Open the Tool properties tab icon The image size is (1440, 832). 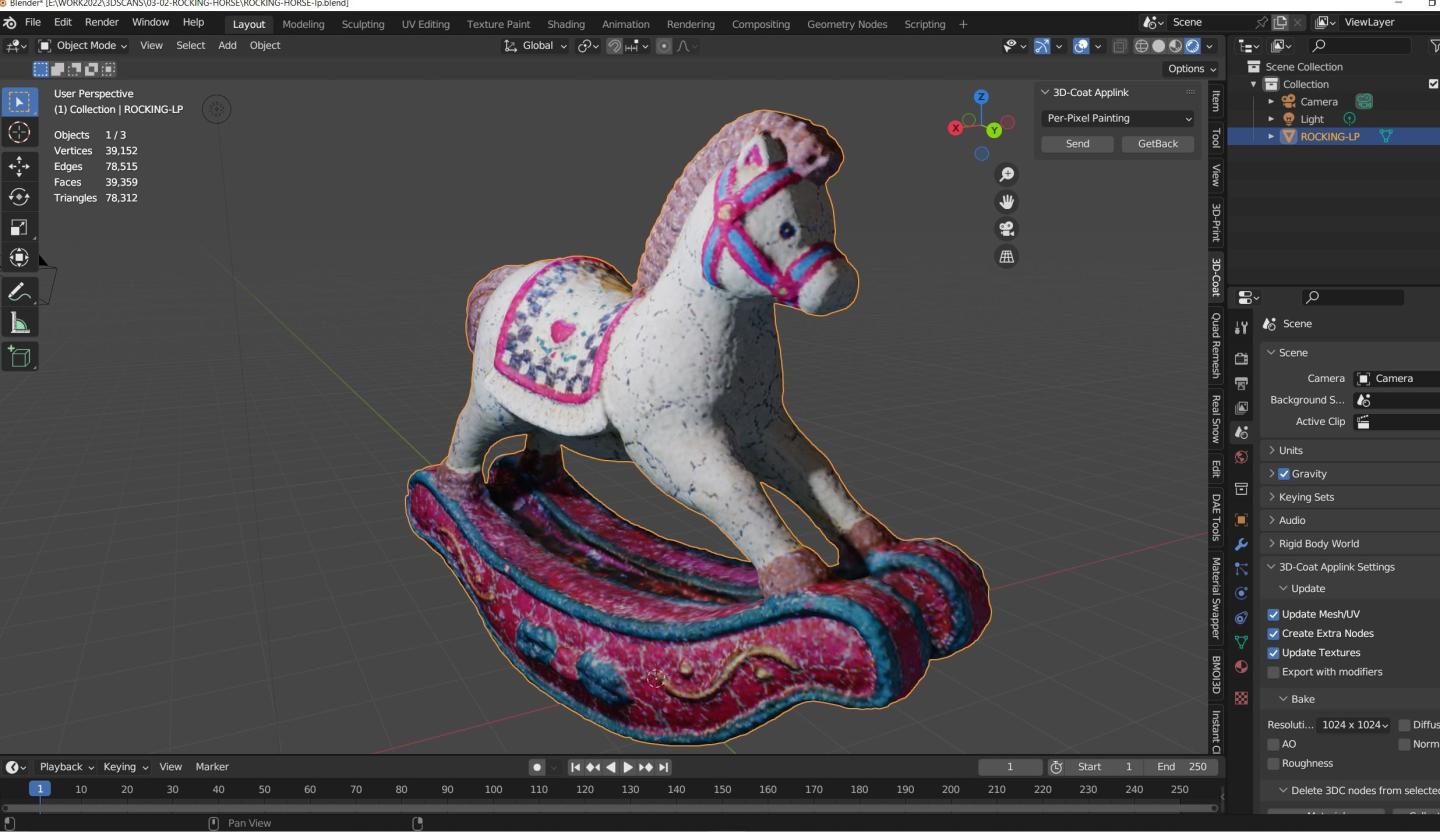(1241, 328)
